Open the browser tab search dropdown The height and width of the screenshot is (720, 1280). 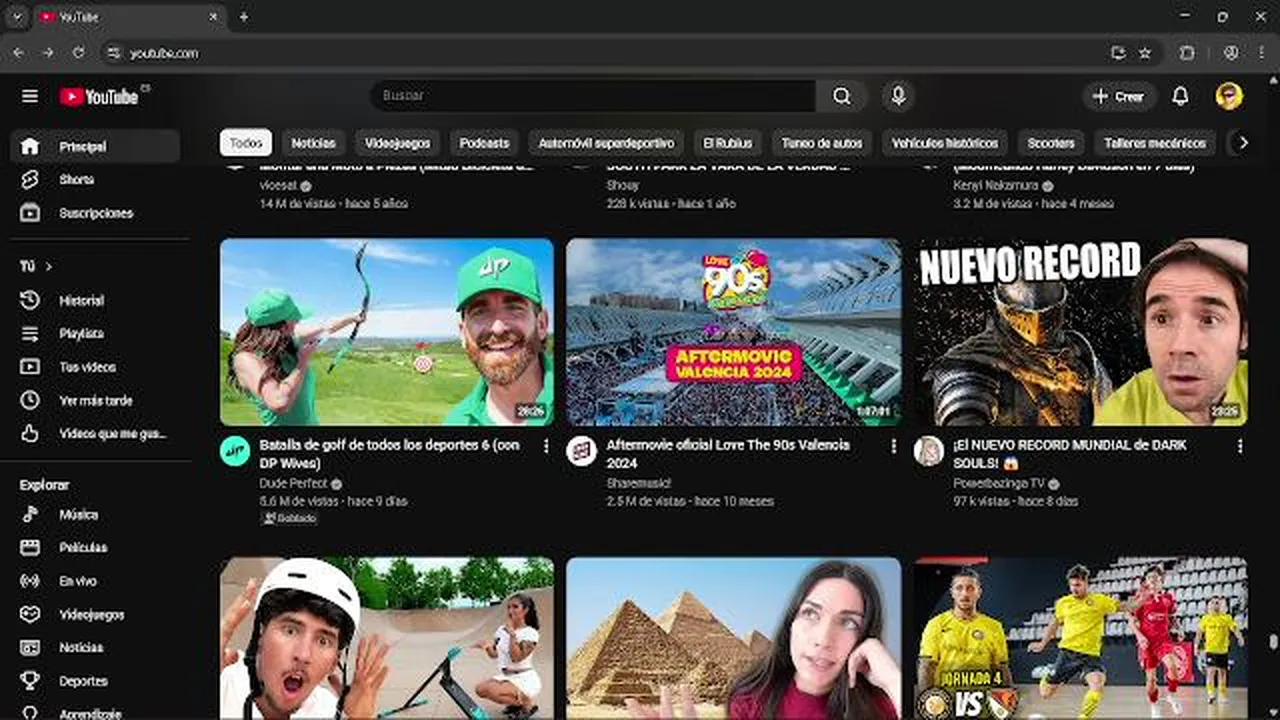click(x=17, y=17)
